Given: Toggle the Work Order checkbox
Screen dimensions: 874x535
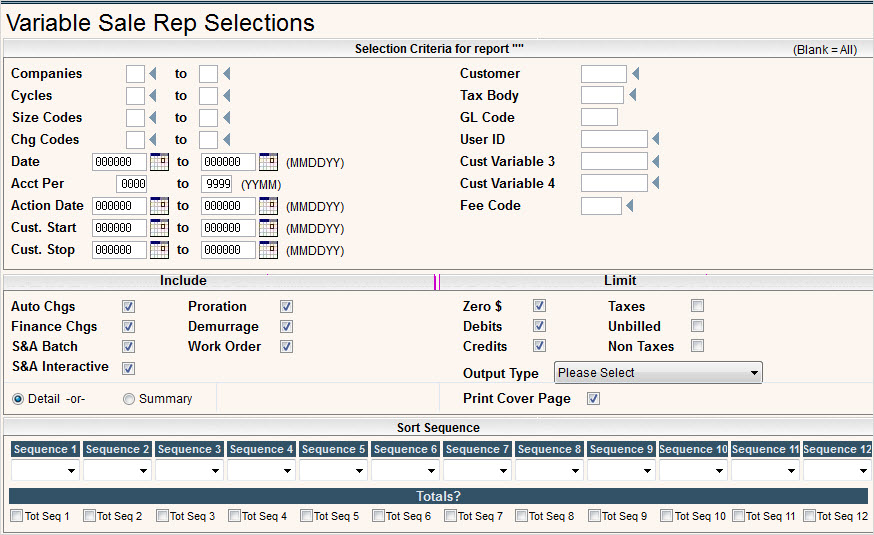Looking at the screenshot, I should pos(287,347).
